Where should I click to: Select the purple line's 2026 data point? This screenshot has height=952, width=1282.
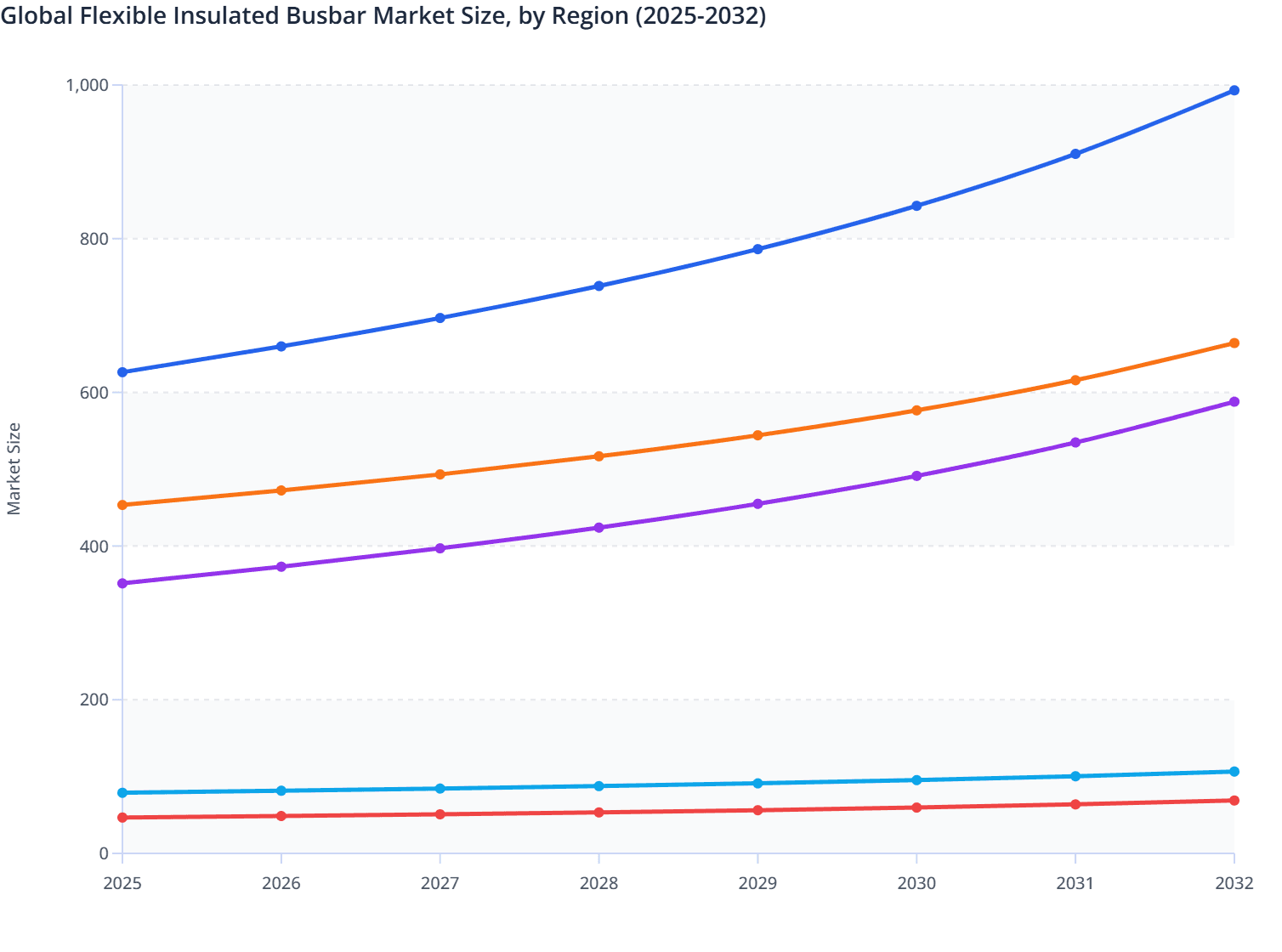pyautogui.click(x=281, y=567)
